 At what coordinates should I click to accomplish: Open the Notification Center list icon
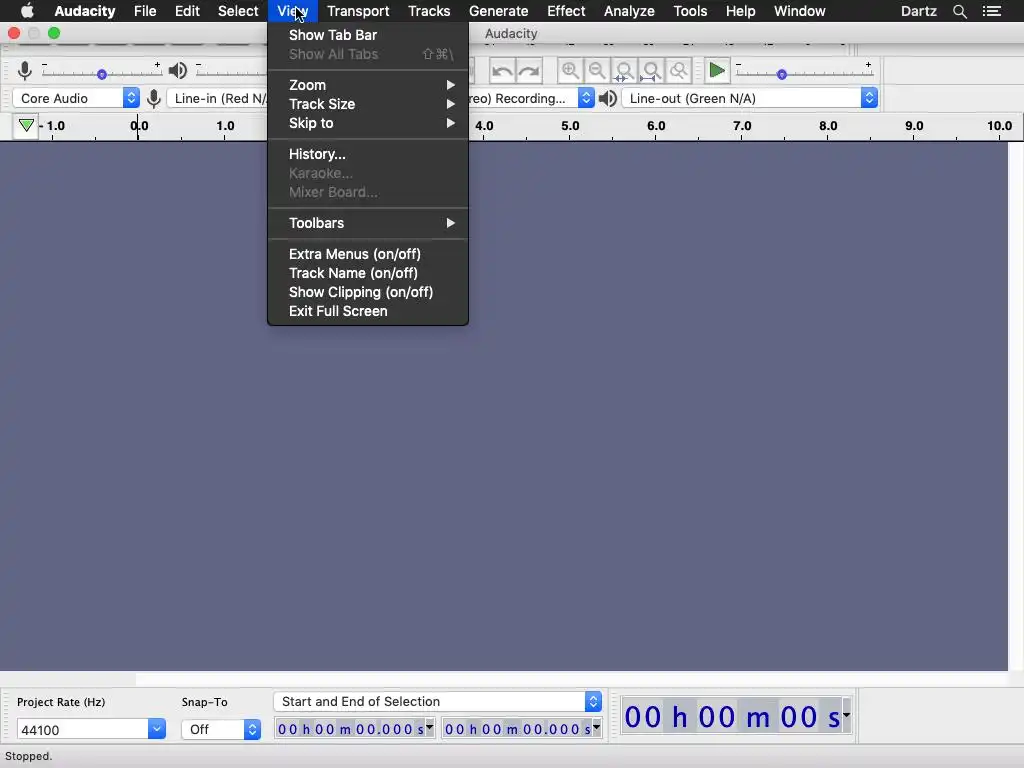[x=991, y=11]
